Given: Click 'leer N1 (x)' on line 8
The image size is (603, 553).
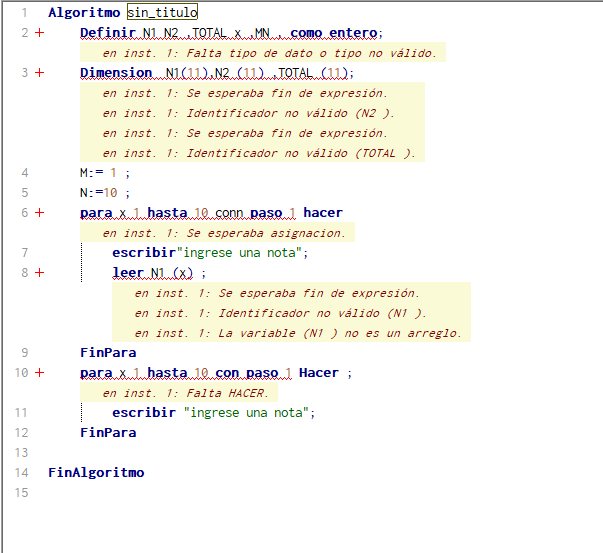Looking at the screenshot, I should (x=153, y=273).
